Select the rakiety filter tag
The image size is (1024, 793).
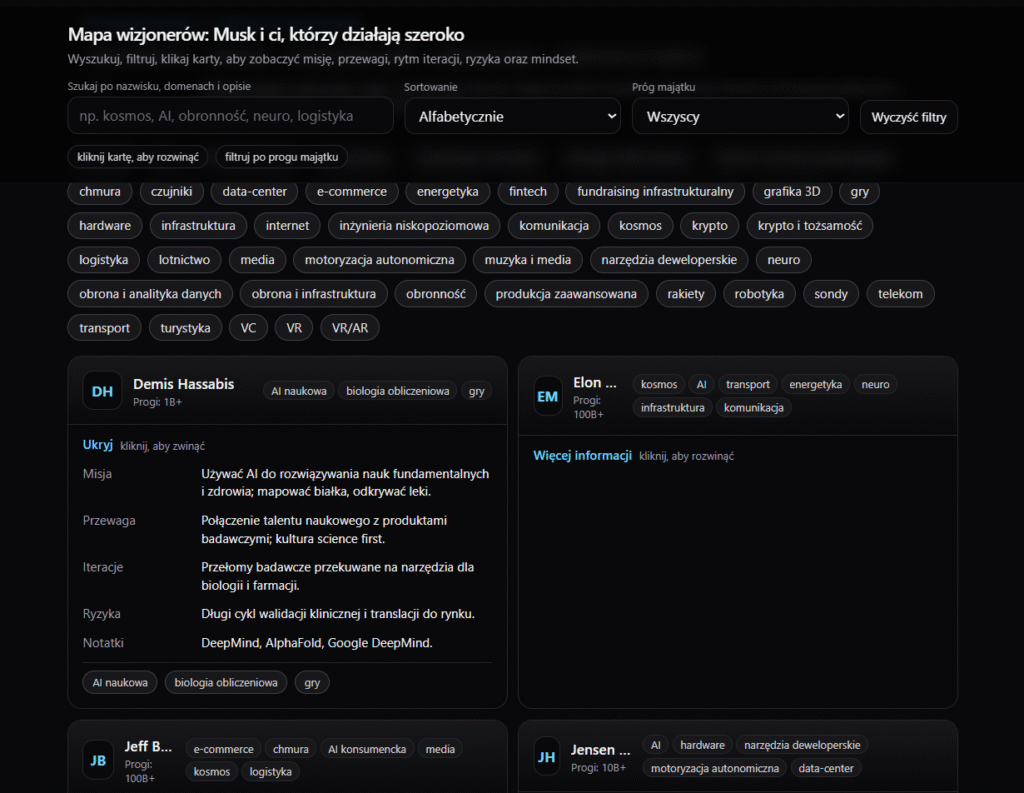point(686,294)
